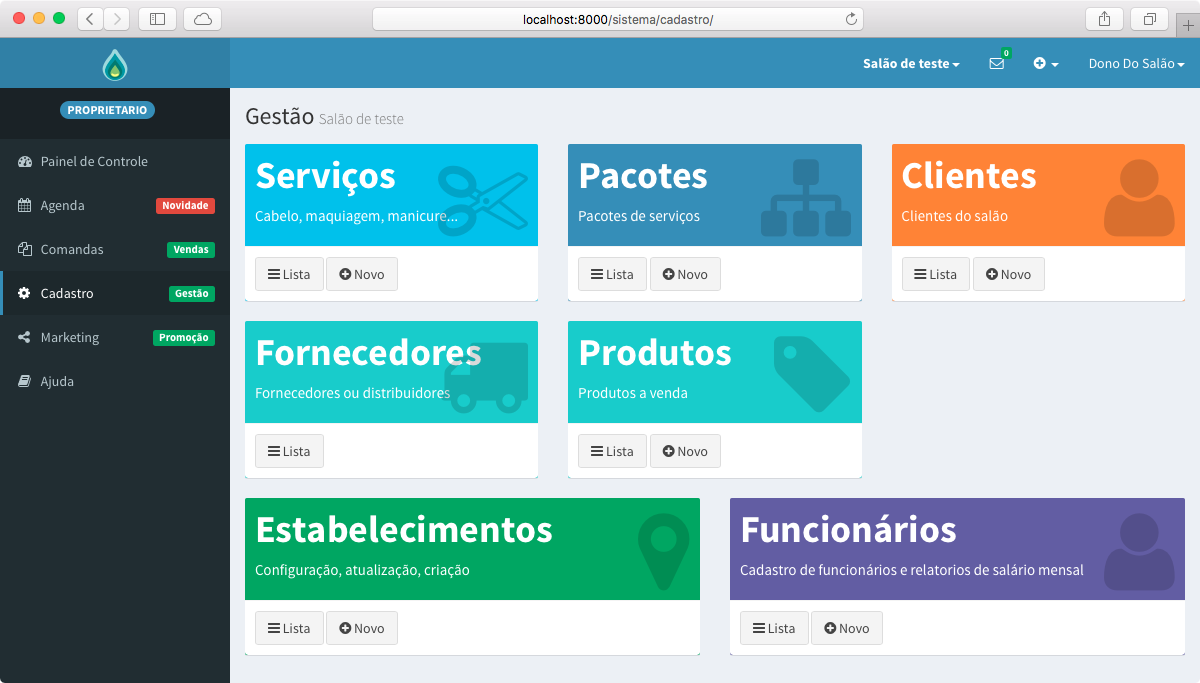This screenshot has height=683, width=1200.
Task: Click the scissors icon on Serviços card
Action: (483, 198)
